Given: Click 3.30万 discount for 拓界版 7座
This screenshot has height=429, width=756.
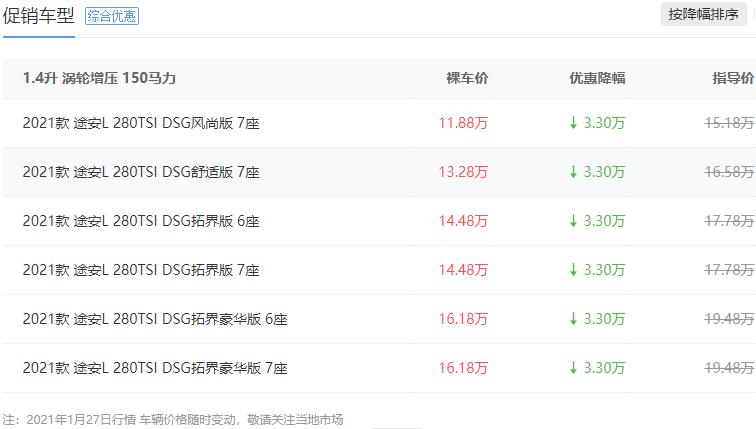Looking at the screenshot, I should point(597,270).
